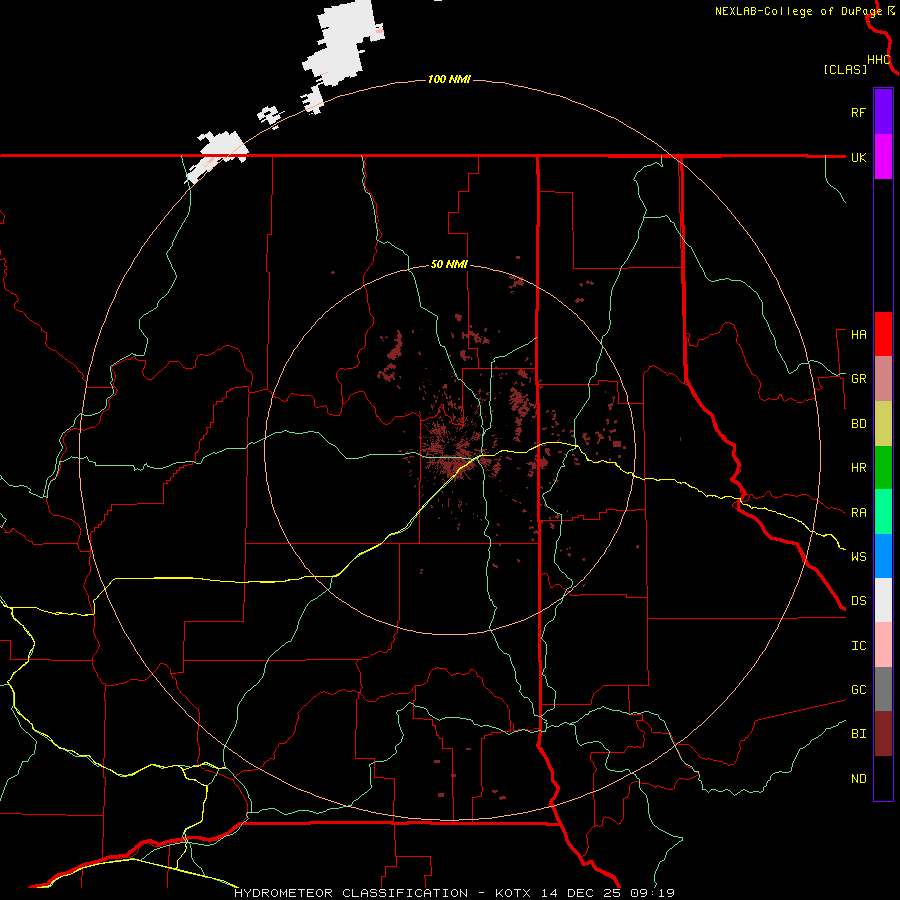Pick the HR green legend swatch
900x900 pixels.
click(x=883, y=467)
